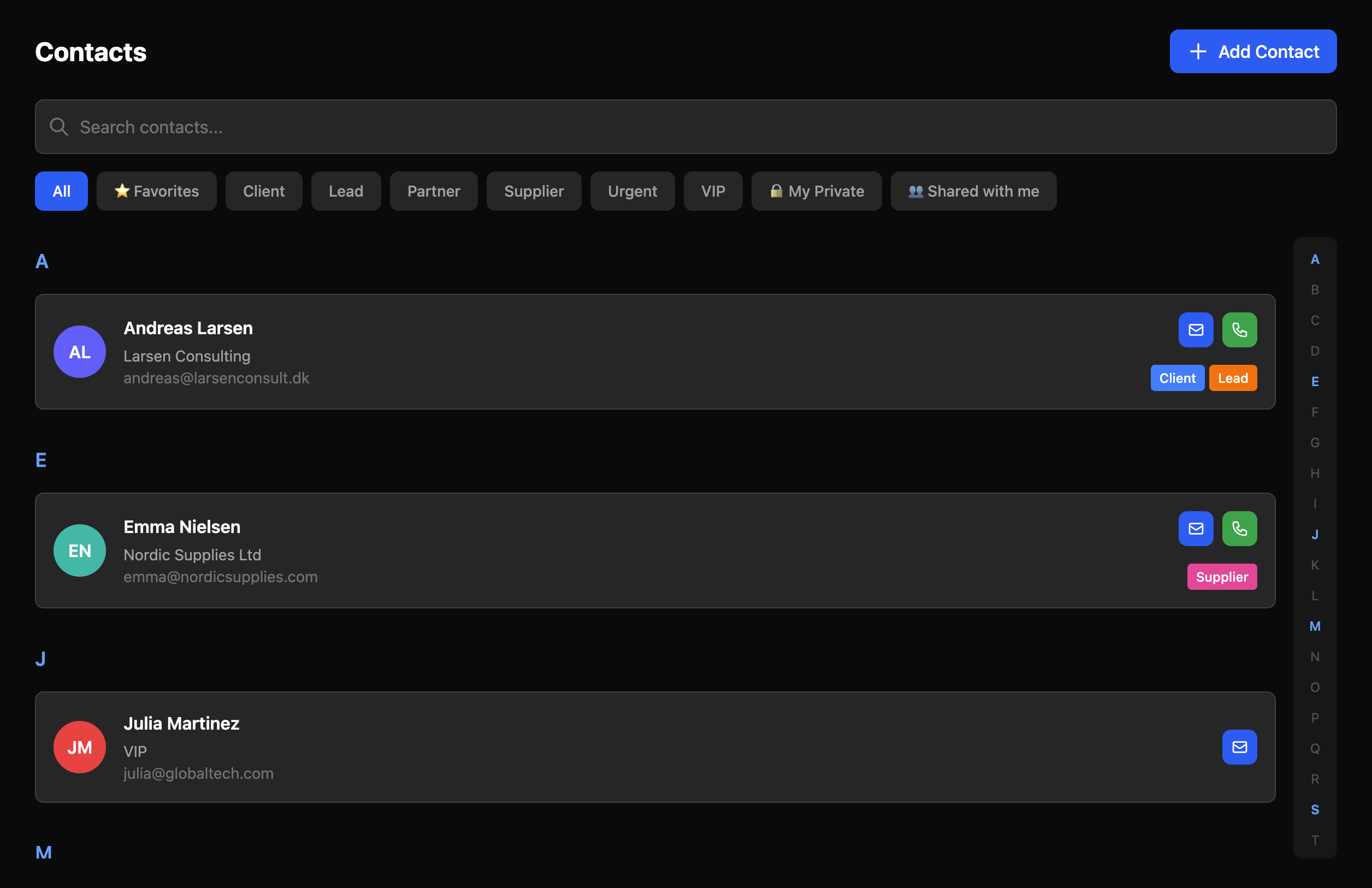Click the lock icon in My Private filter

tap(776, 191)
